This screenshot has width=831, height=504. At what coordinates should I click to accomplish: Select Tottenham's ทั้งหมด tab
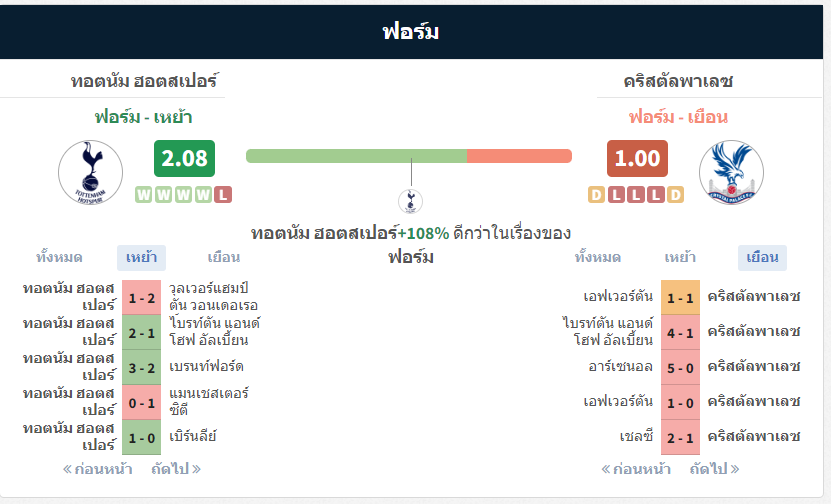coord(59,258)
